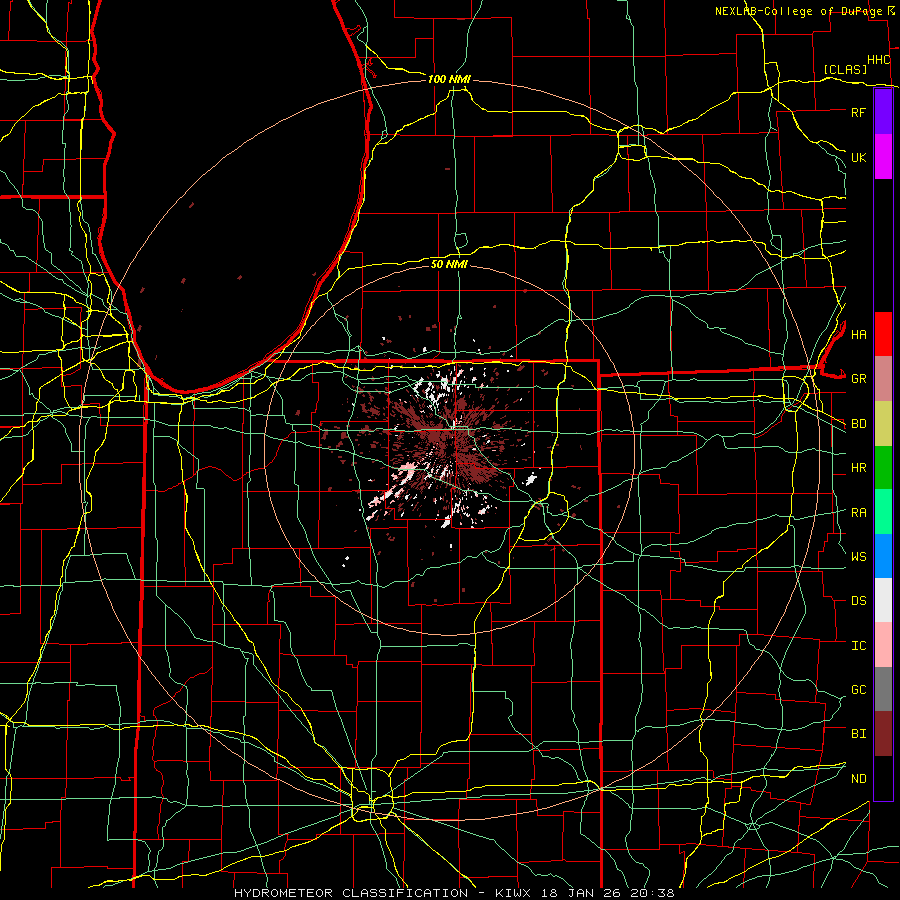Click the HA legend label
This screenshot has width=900, height=900.
click(859, 334)
